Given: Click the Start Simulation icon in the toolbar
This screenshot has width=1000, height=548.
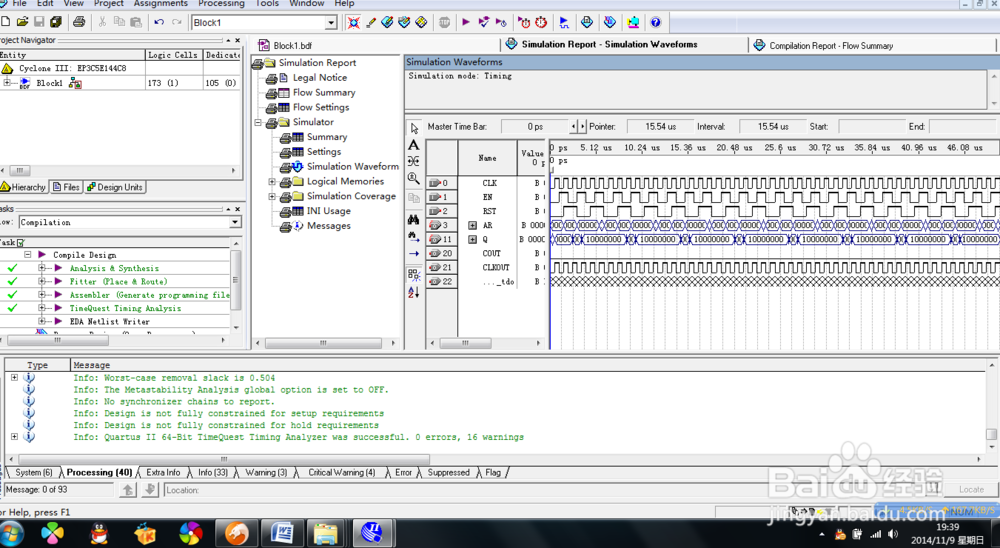Looking at the screenshot, I should pos(564,22).
